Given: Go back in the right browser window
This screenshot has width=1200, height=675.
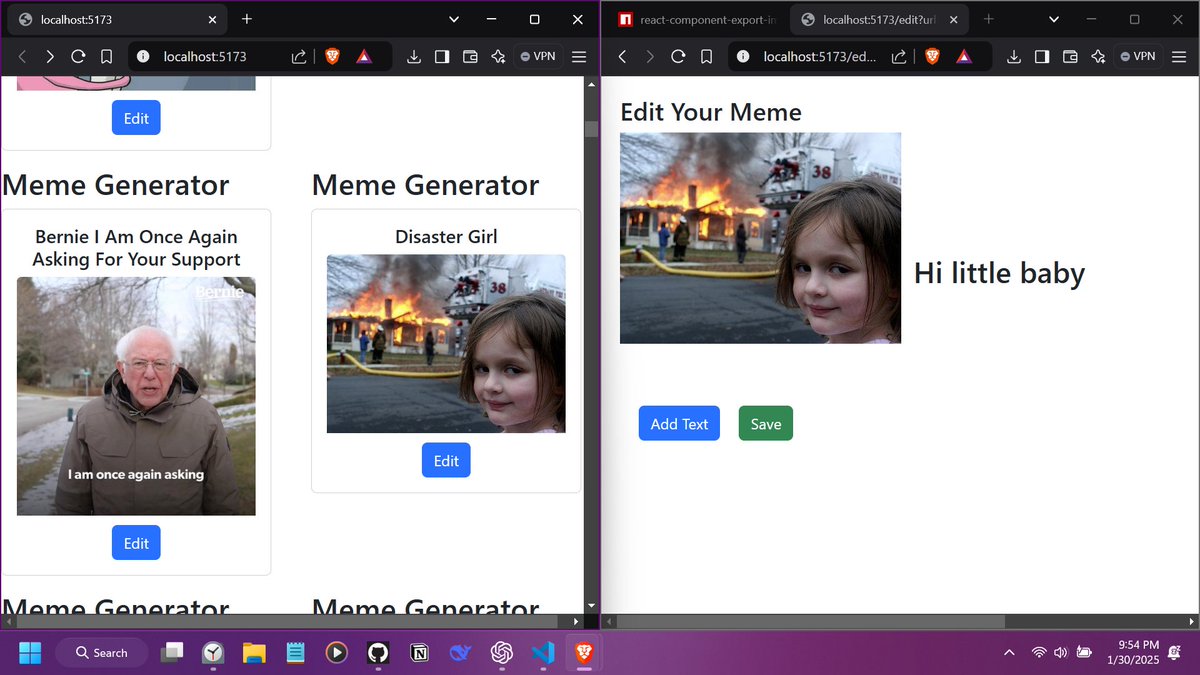Looking at the screenshot, I should [622, 57].
